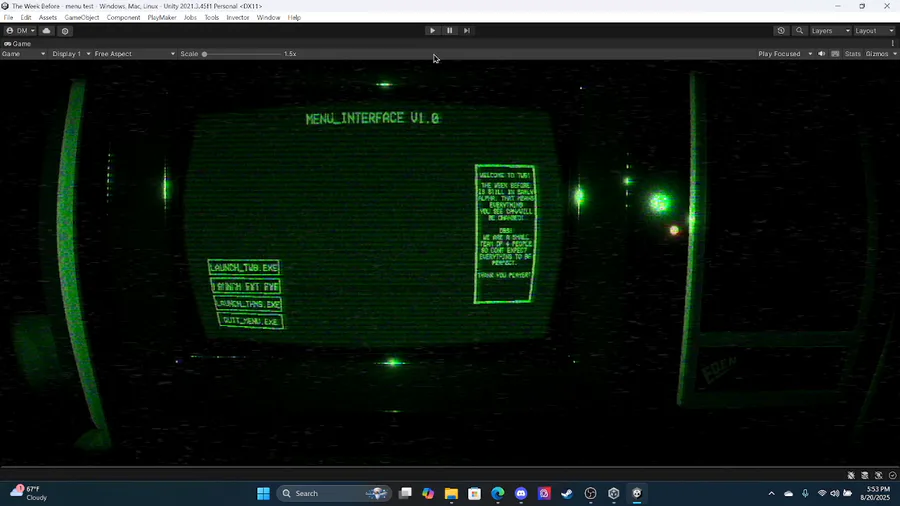Open the Window menu
This screenshot has height=506, width=900.
click(x=268, y=18)
